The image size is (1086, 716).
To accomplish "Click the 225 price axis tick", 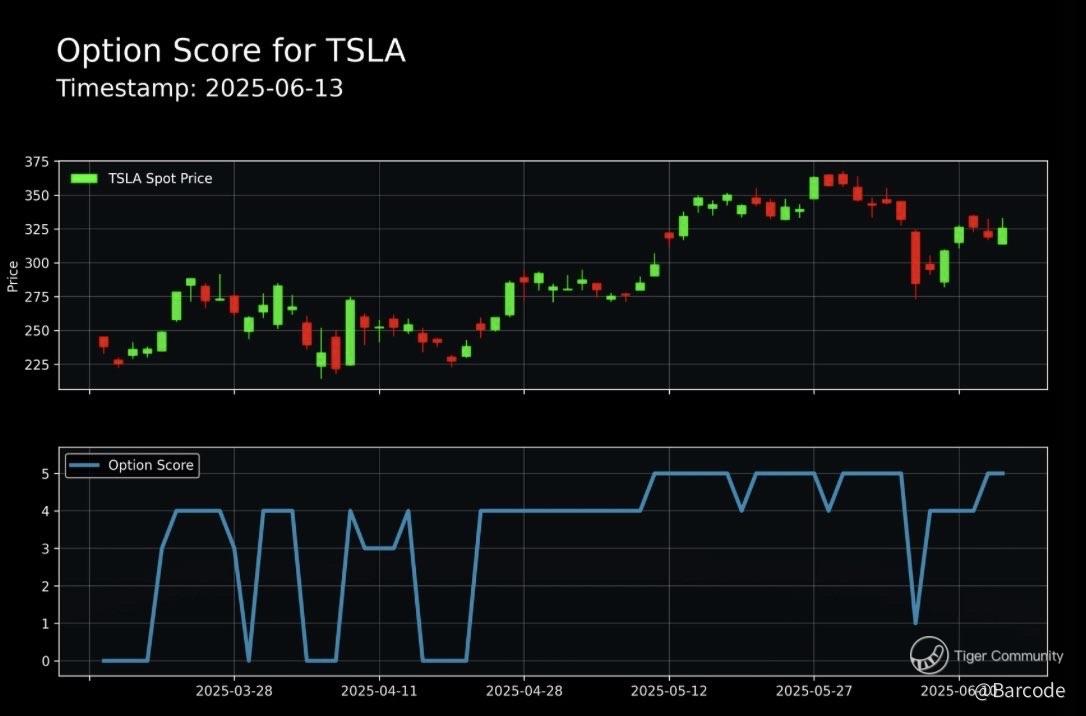I will [x=37, y=365].
